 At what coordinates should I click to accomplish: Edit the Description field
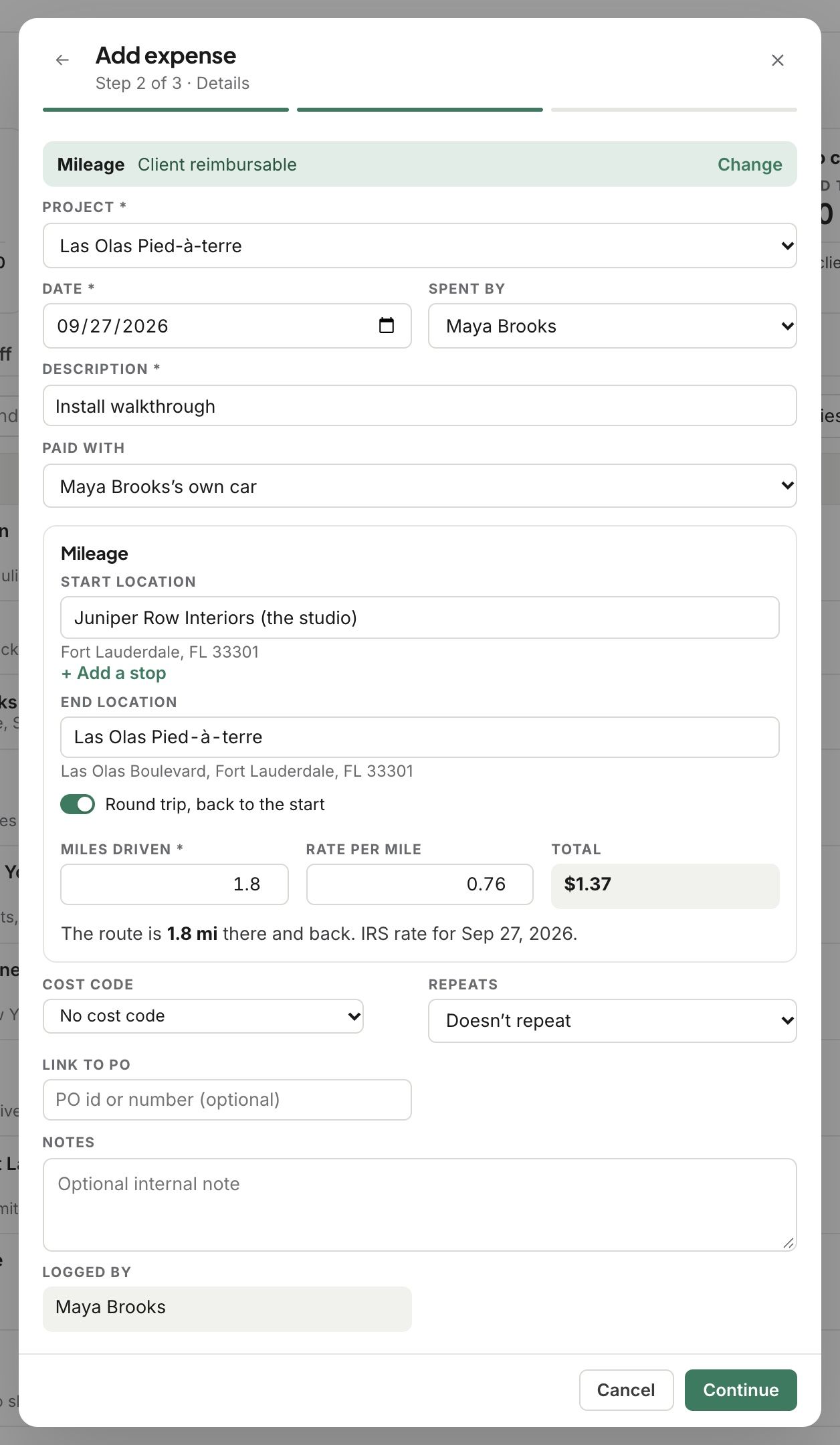click(x=420, y=405)
